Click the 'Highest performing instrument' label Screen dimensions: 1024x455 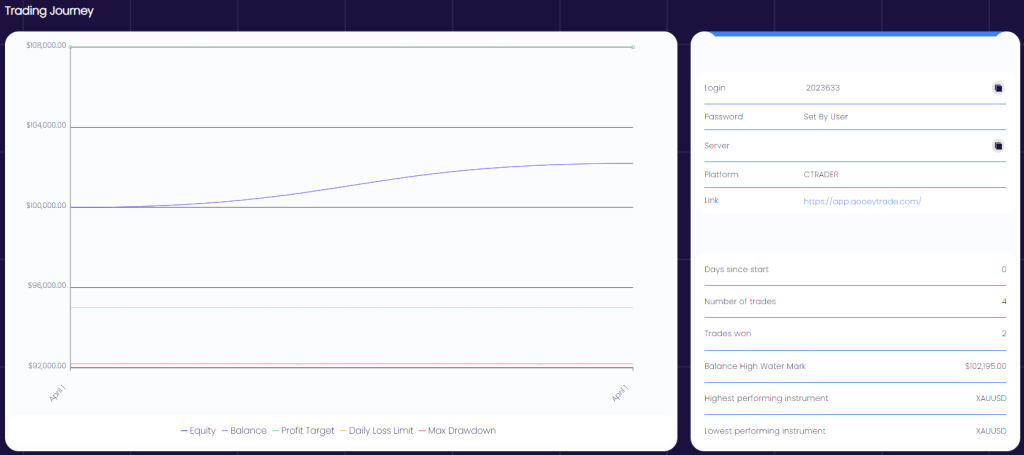(x=766, y=398)
